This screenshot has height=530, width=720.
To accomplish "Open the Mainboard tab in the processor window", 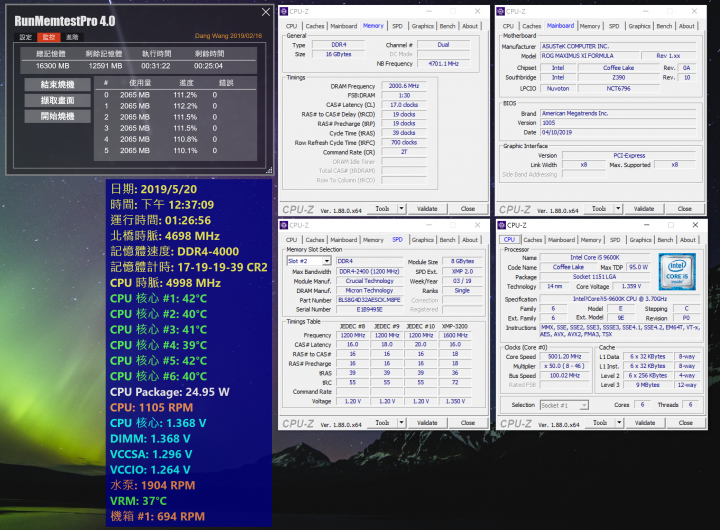I will [x=562, y=240].
